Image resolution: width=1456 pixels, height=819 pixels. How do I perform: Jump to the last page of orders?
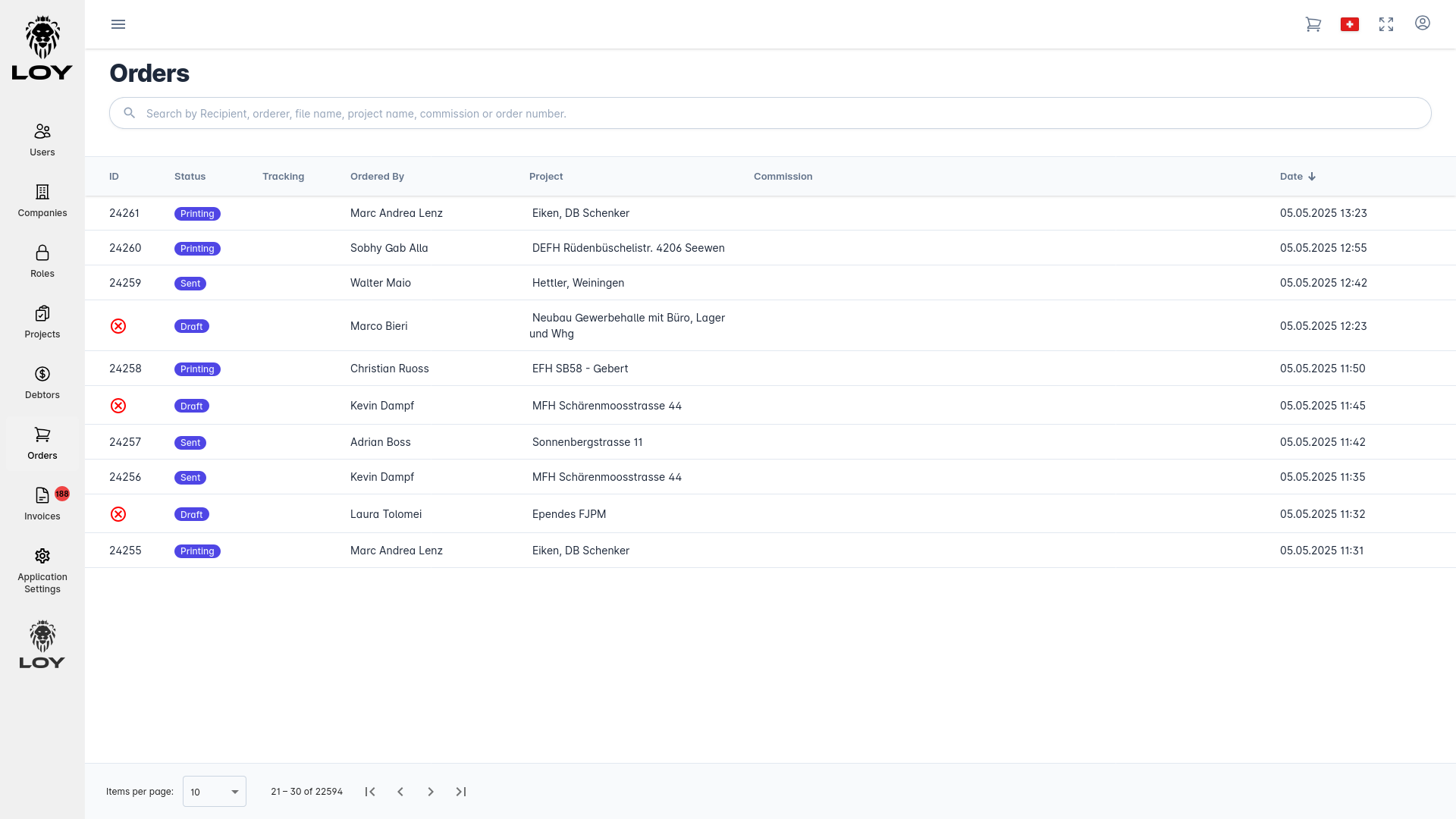click(461, 791)
